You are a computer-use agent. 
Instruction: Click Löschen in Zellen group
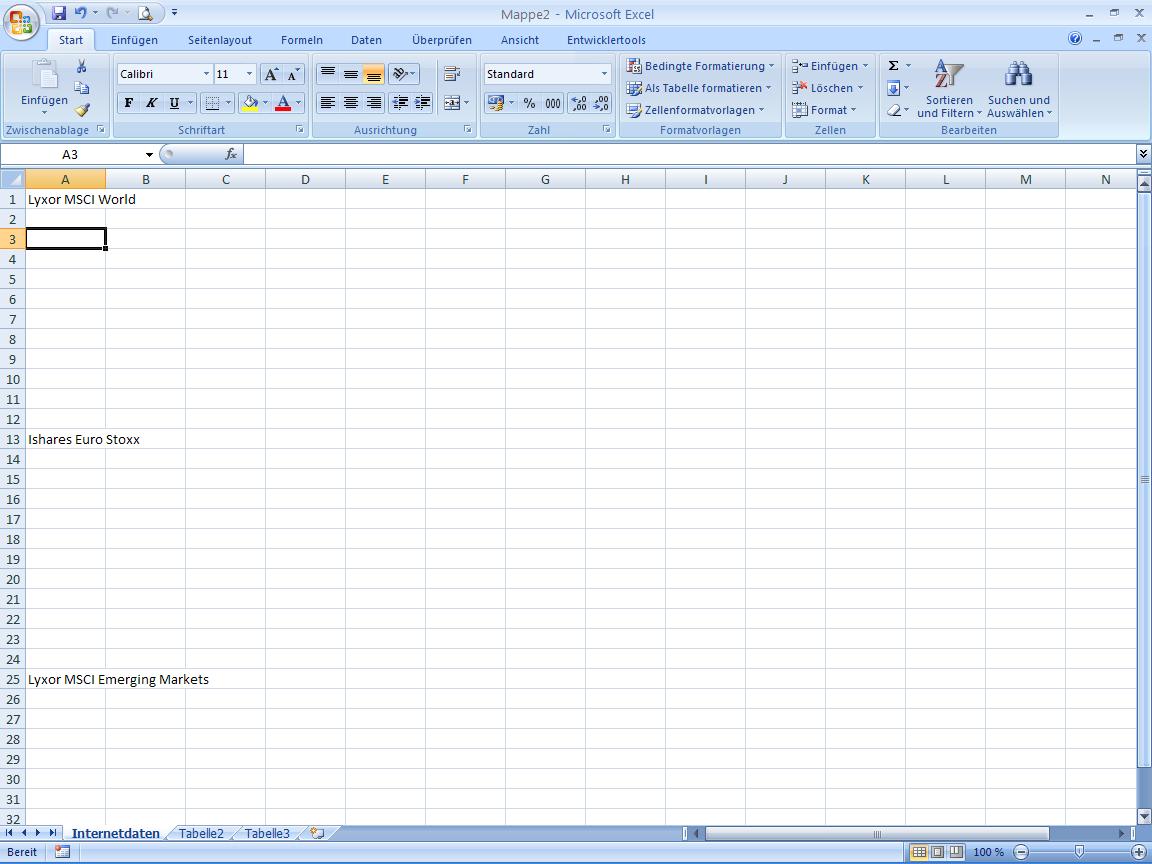(x=827, y=88)
